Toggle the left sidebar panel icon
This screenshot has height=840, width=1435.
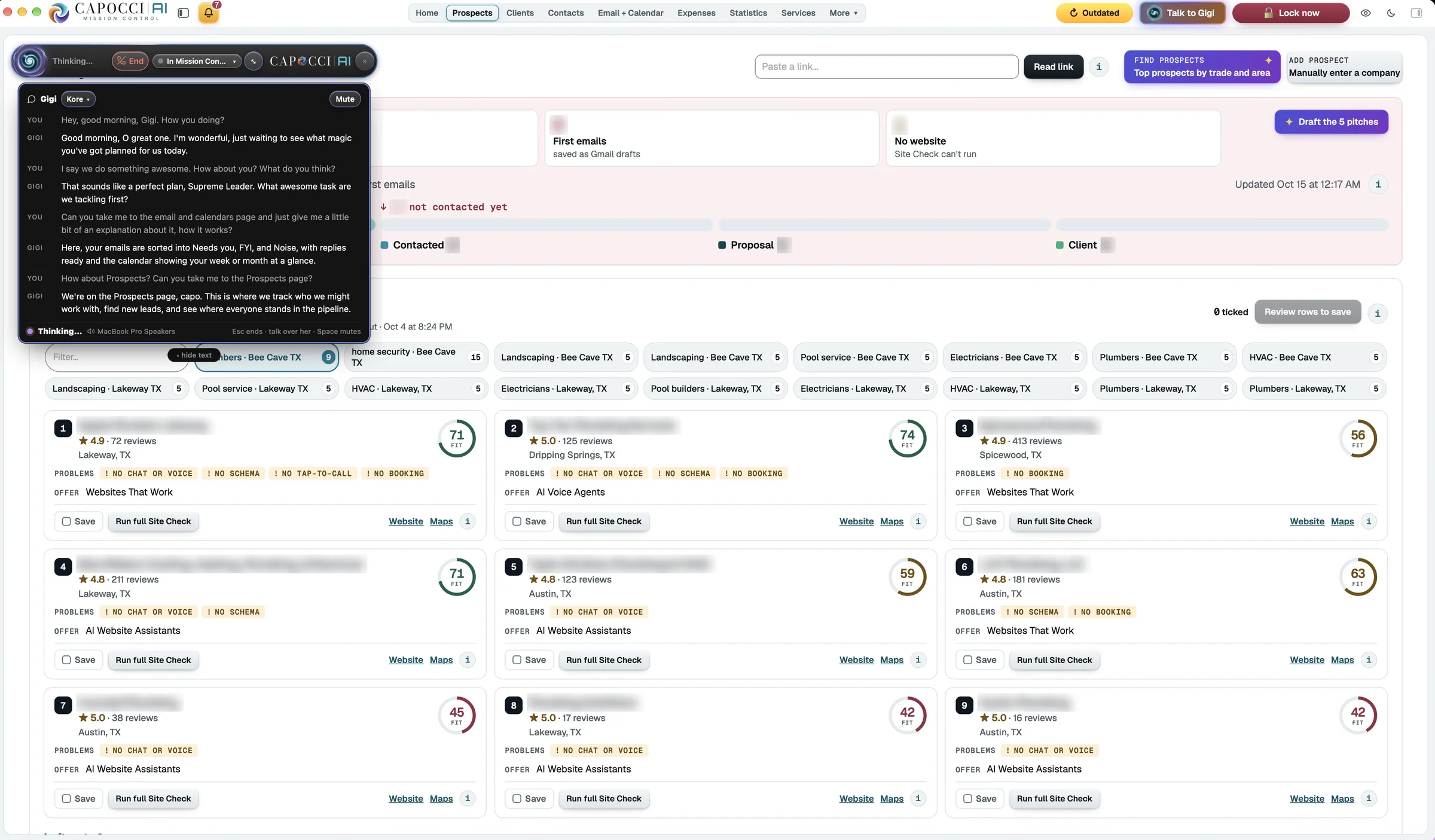(x=184, y=13)
